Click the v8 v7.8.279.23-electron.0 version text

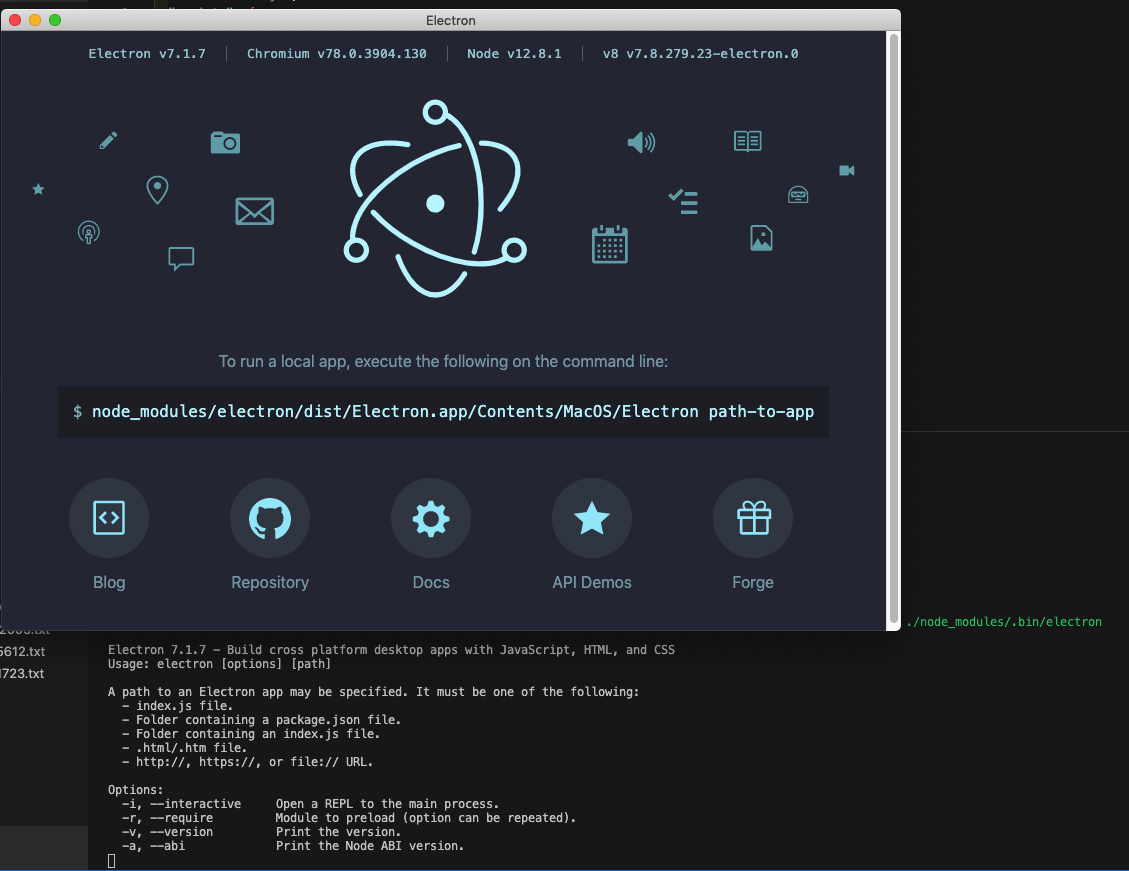(700, 53)
